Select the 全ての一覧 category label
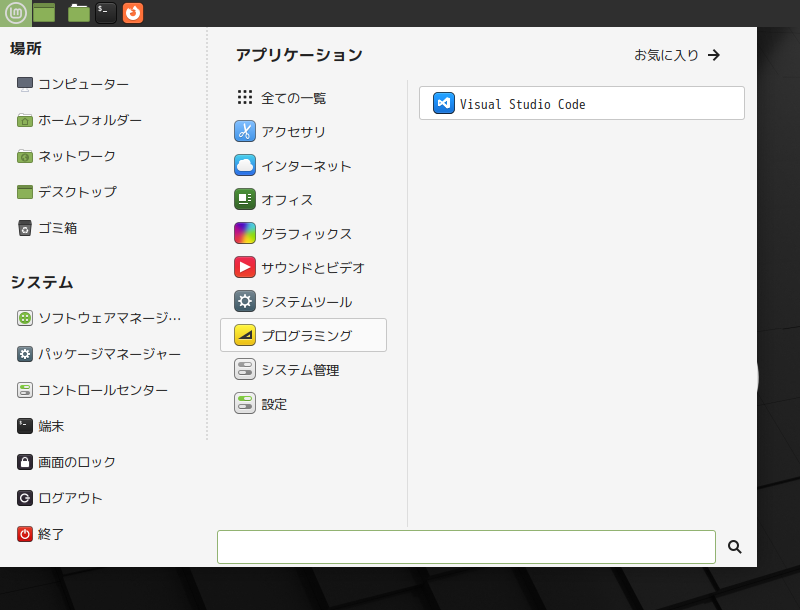The image size is (800, 610). (293, 98)
